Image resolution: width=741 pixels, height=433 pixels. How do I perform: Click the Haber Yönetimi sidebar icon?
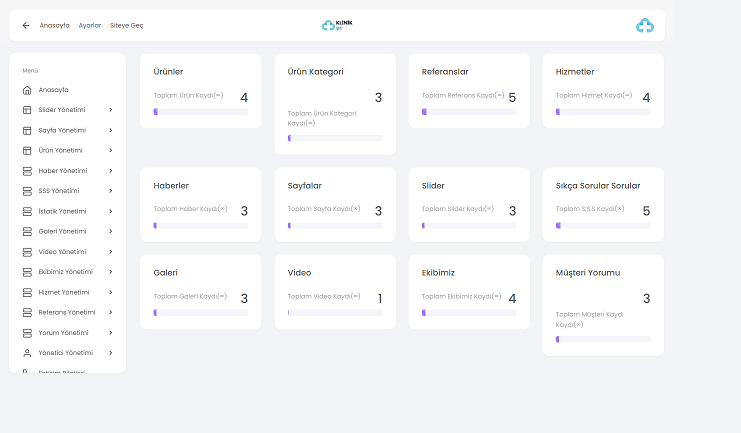pyautogui.click(x=27, y=171)
